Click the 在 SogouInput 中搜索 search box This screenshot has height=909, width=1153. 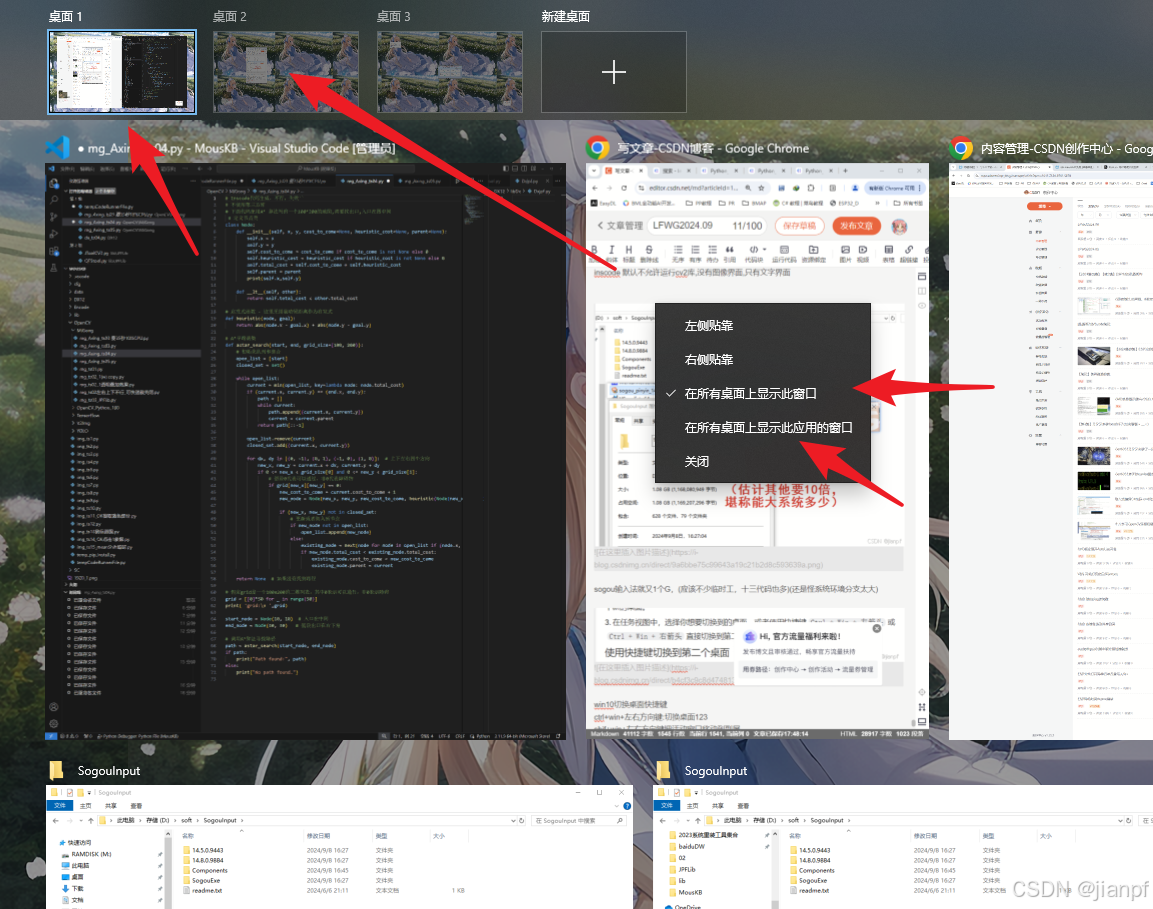[579, 821]
